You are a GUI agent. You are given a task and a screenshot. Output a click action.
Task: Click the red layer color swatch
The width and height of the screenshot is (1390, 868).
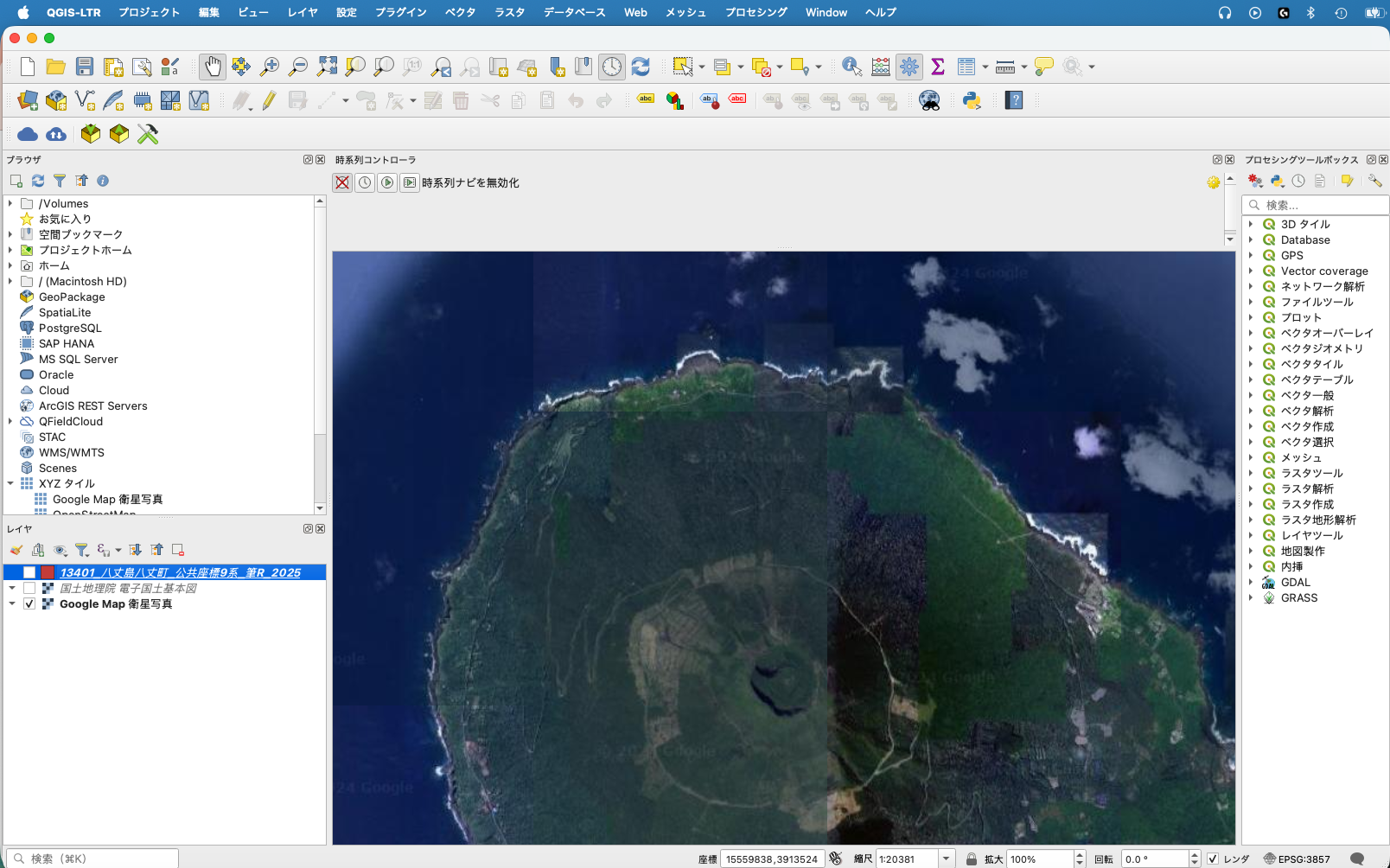coord(48,572)
